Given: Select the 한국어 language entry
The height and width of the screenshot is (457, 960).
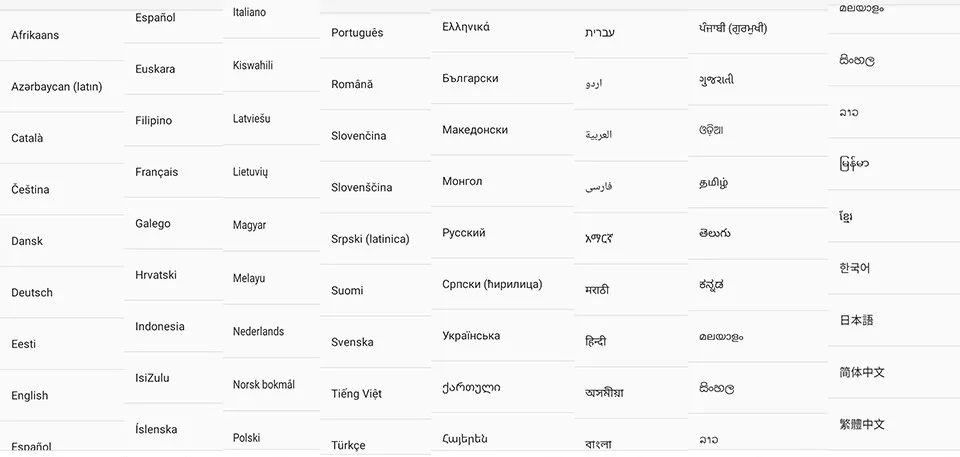Looking at the screenshot, I should (x=894, y=268).
